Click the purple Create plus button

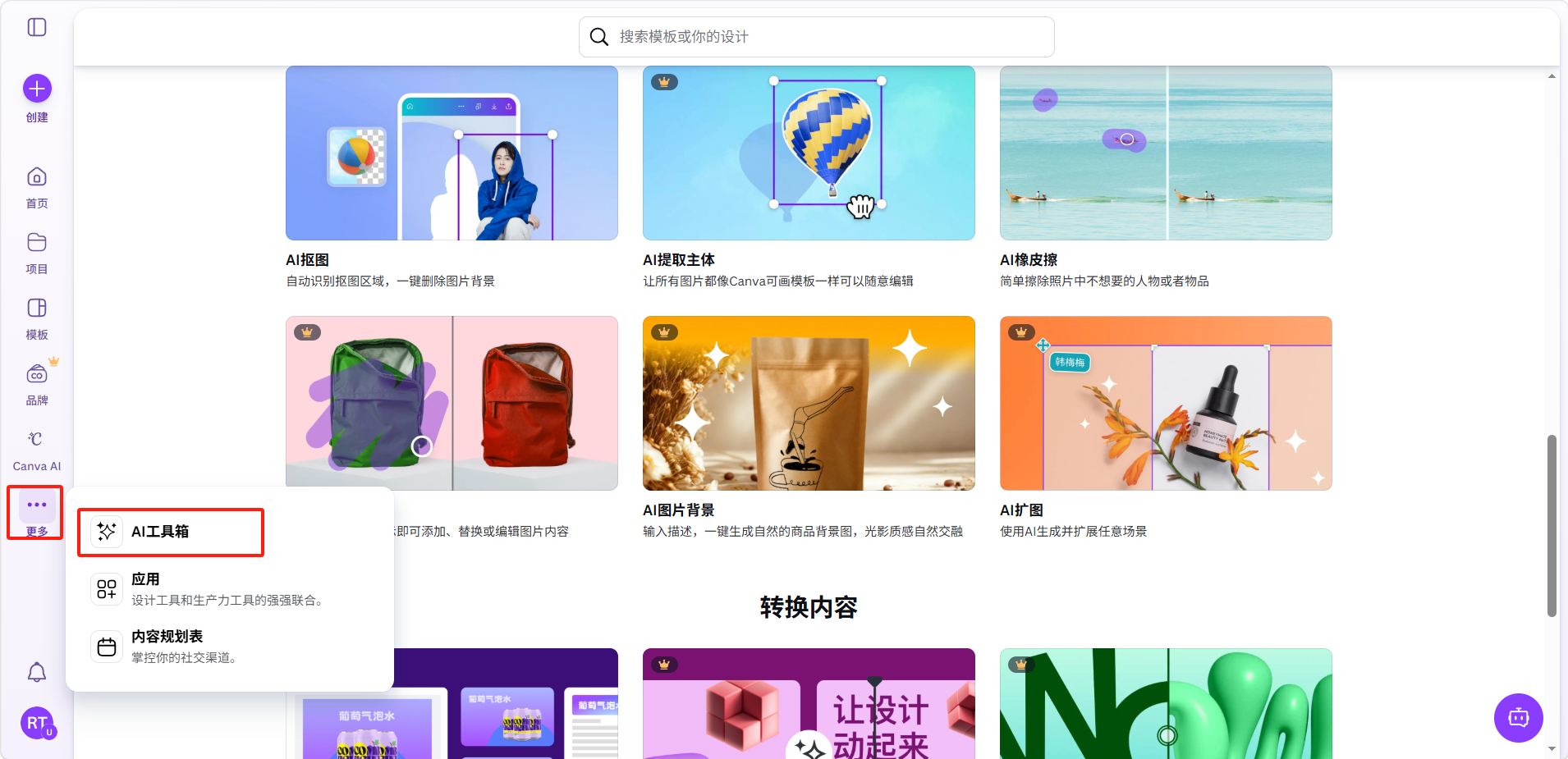(x=37, y=89)
